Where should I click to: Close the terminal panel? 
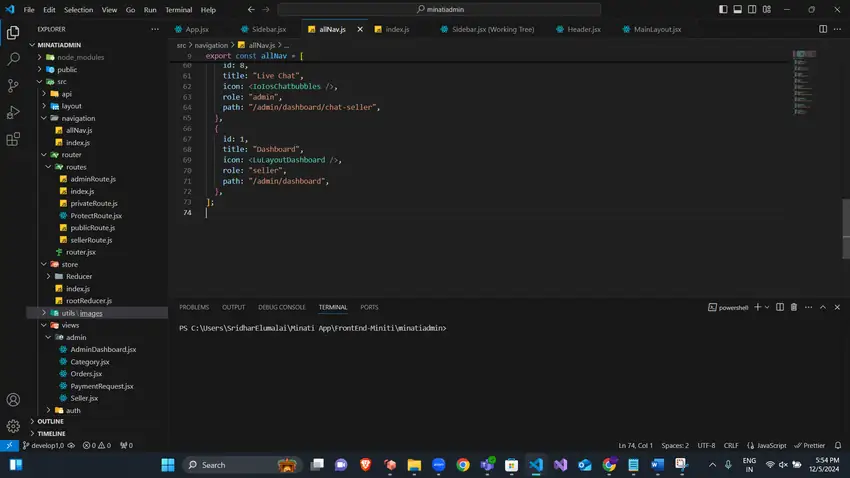pos(838,307)
